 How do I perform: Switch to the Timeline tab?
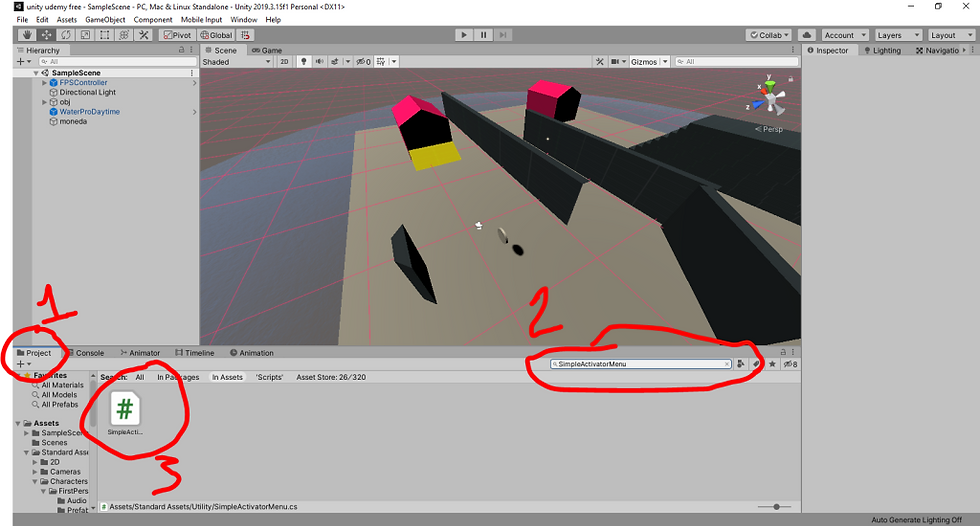coord(195,353)
